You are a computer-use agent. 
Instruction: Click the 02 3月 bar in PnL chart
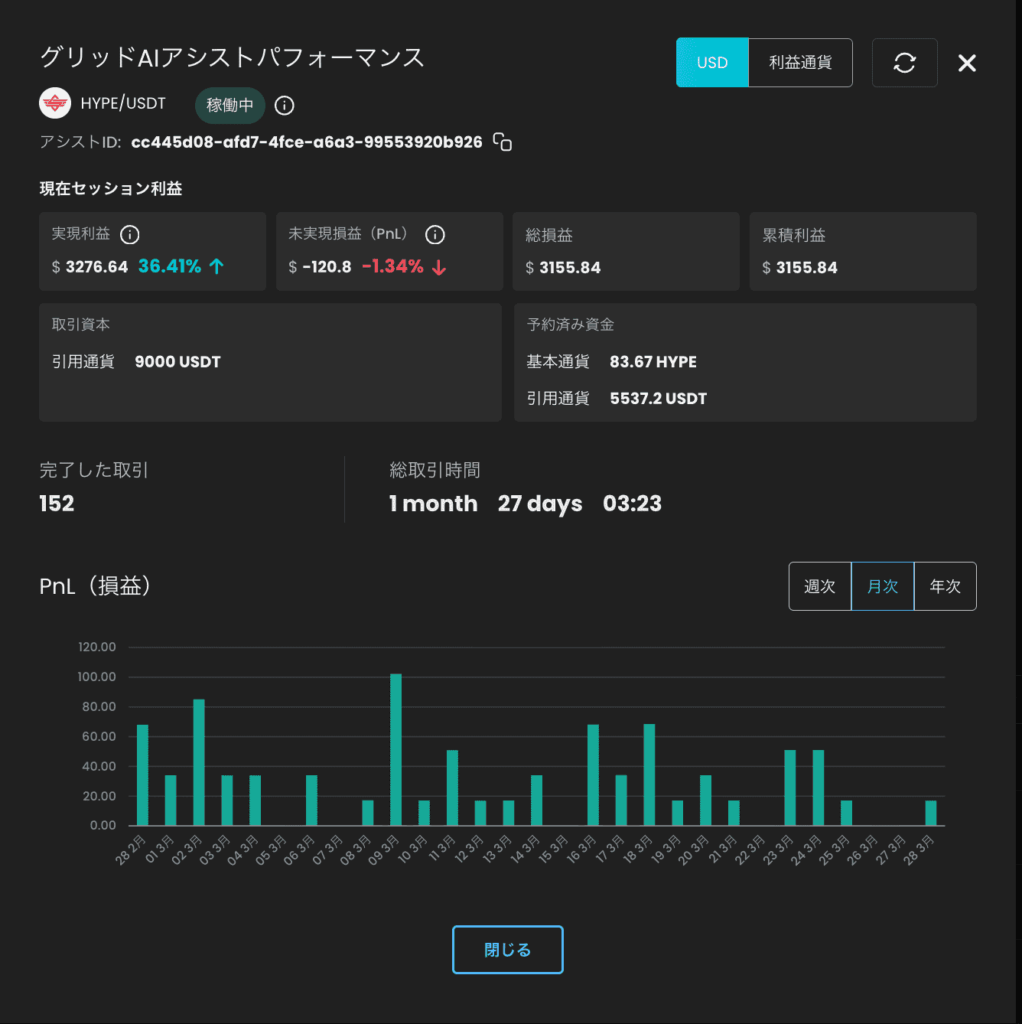(199, 763)
